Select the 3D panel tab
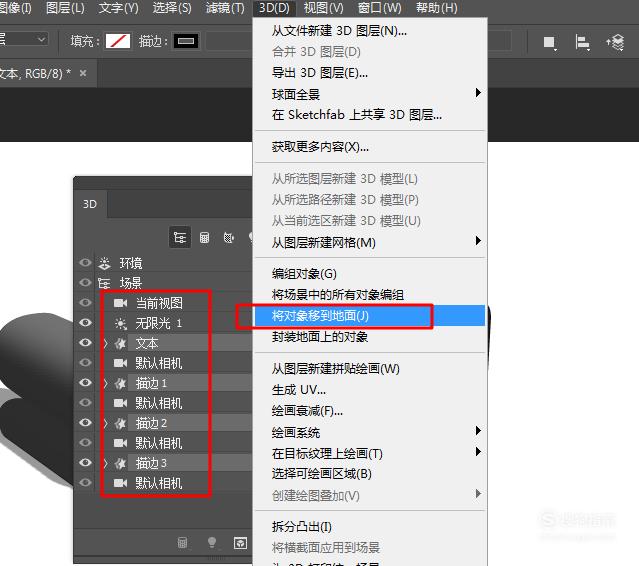The width and height of the screenshot is (639, 566). click(90, 204)
